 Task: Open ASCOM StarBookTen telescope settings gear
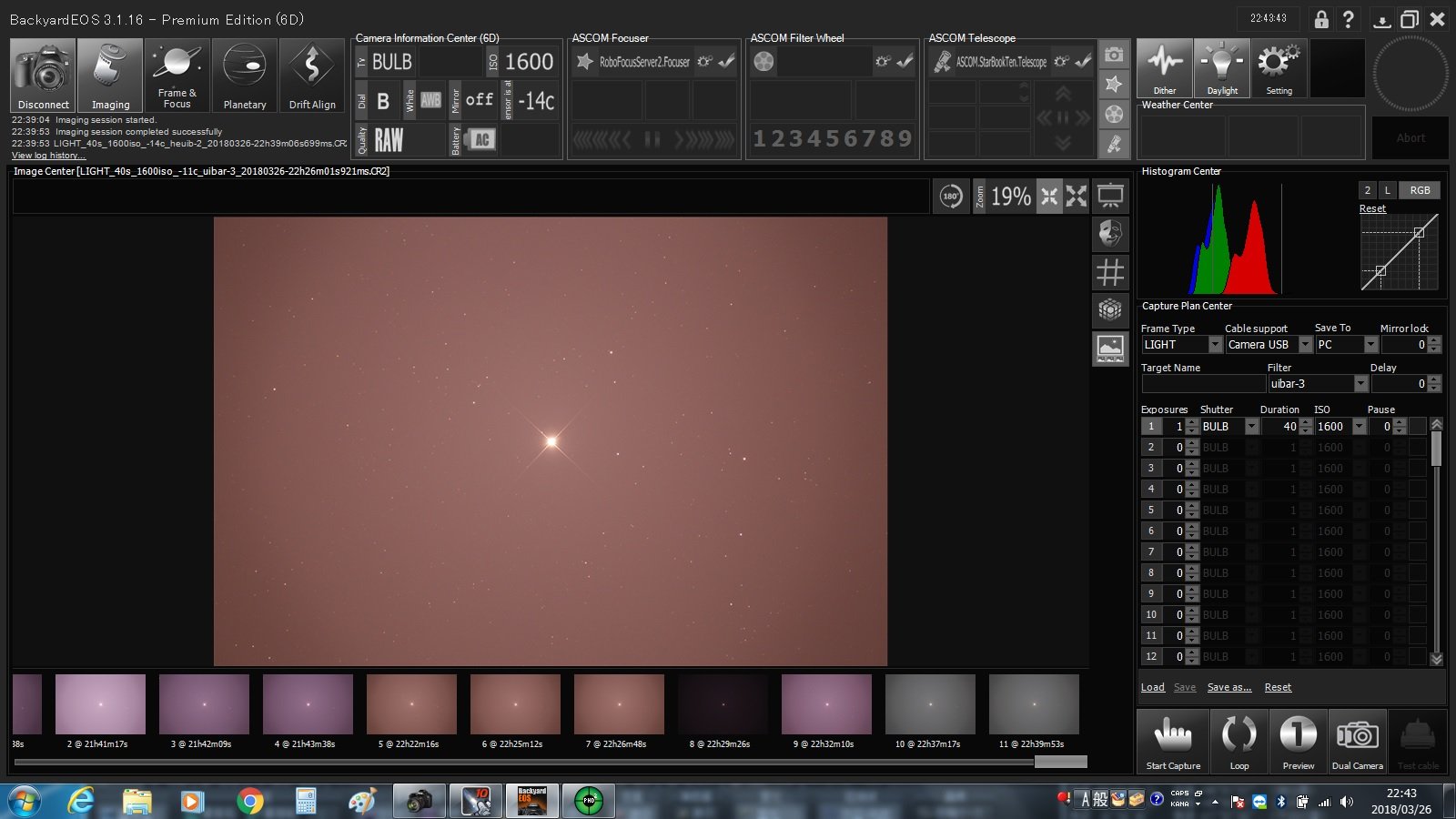[1061, 62]
